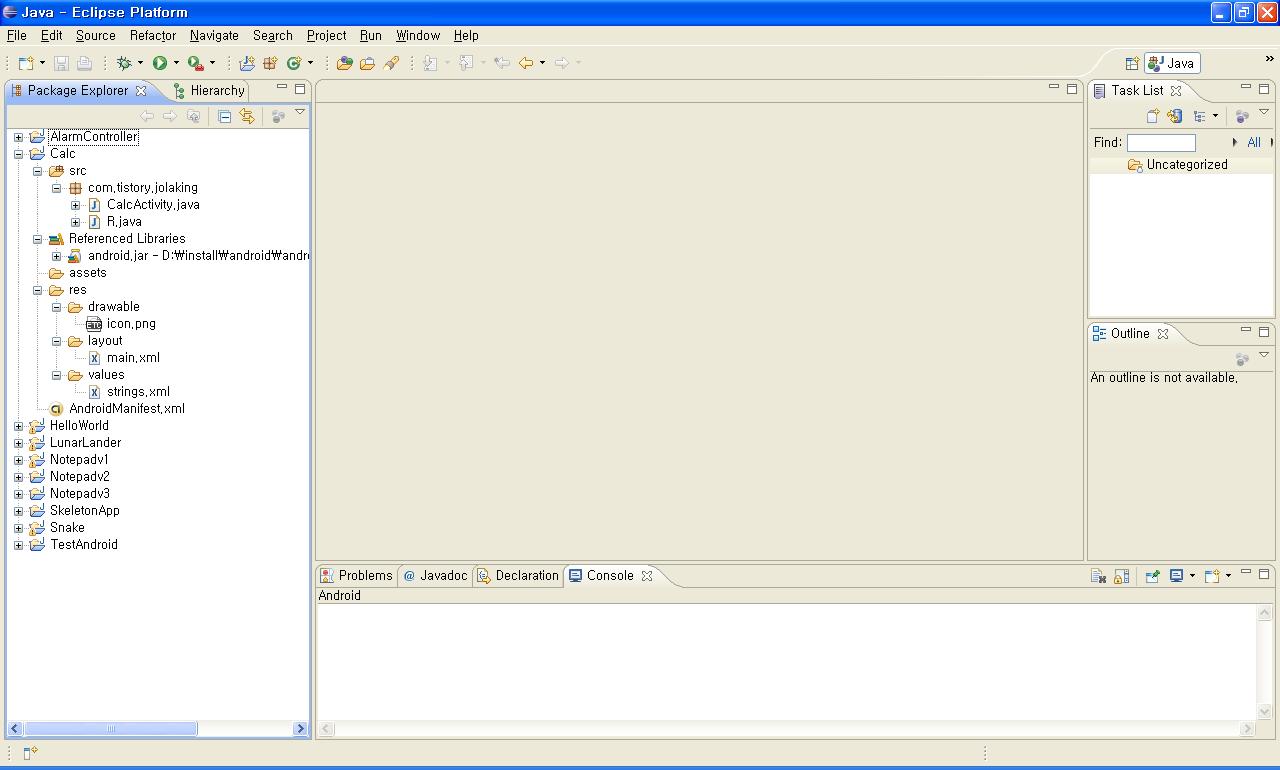This screenshot has width=1280, height=770.
Task: Expand the HelloWorld project
Action: (18, 426)
